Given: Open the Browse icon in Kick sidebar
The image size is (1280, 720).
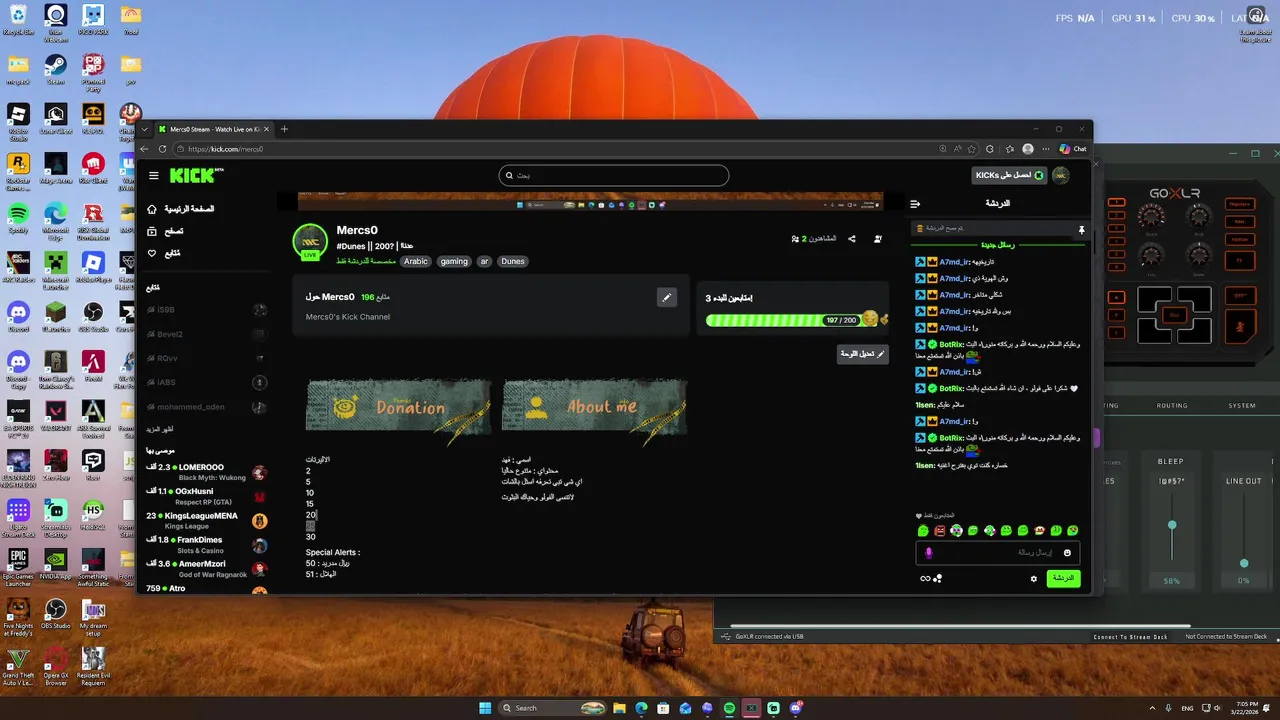Looking at the screenshot, I should point(152,231).
